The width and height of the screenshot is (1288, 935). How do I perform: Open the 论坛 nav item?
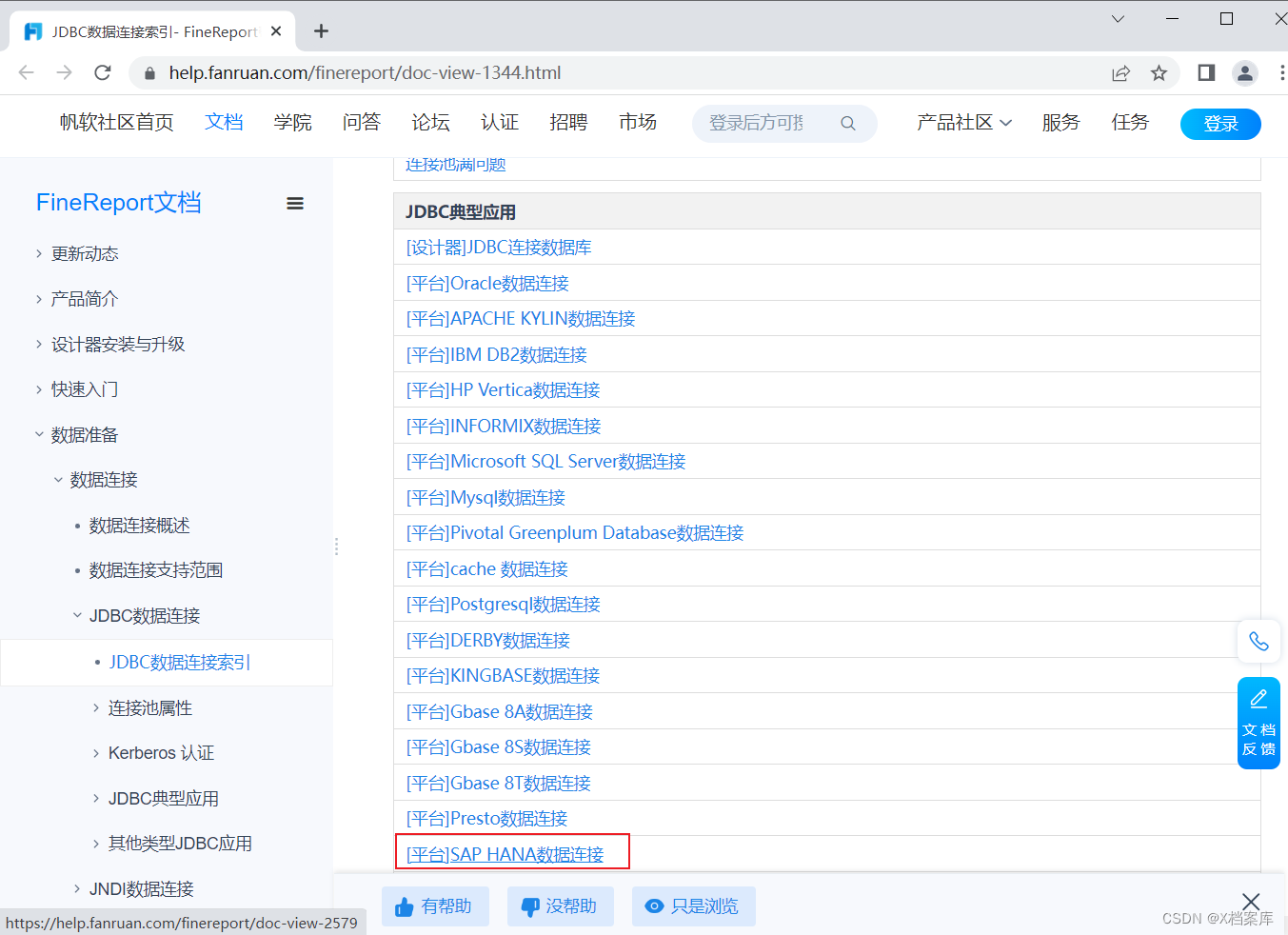point(430,123)
